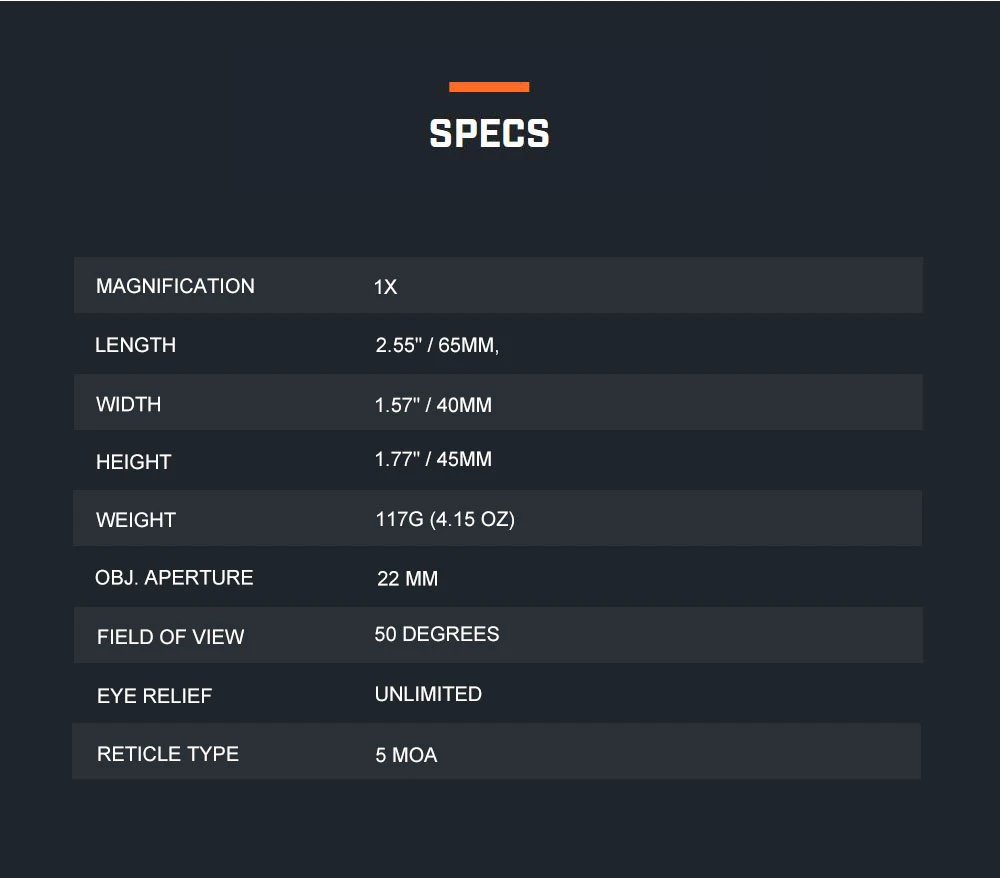Viewport: 1000px width, 878px height.
Task: Click the 1.57" / 40MM width value
Action: (433, 405)
